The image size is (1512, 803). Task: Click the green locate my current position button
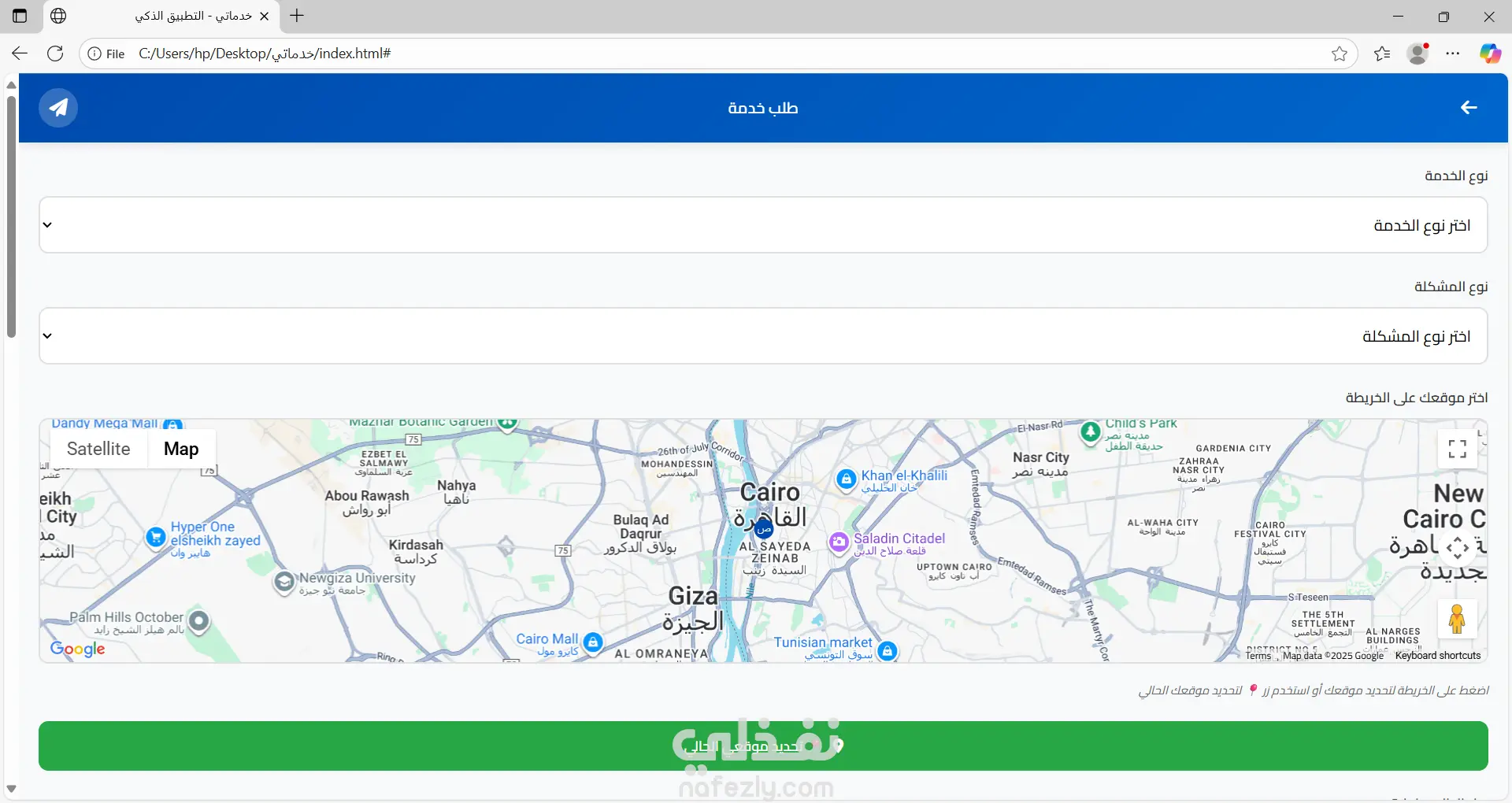pyautogui.click(x=763, y=746)
